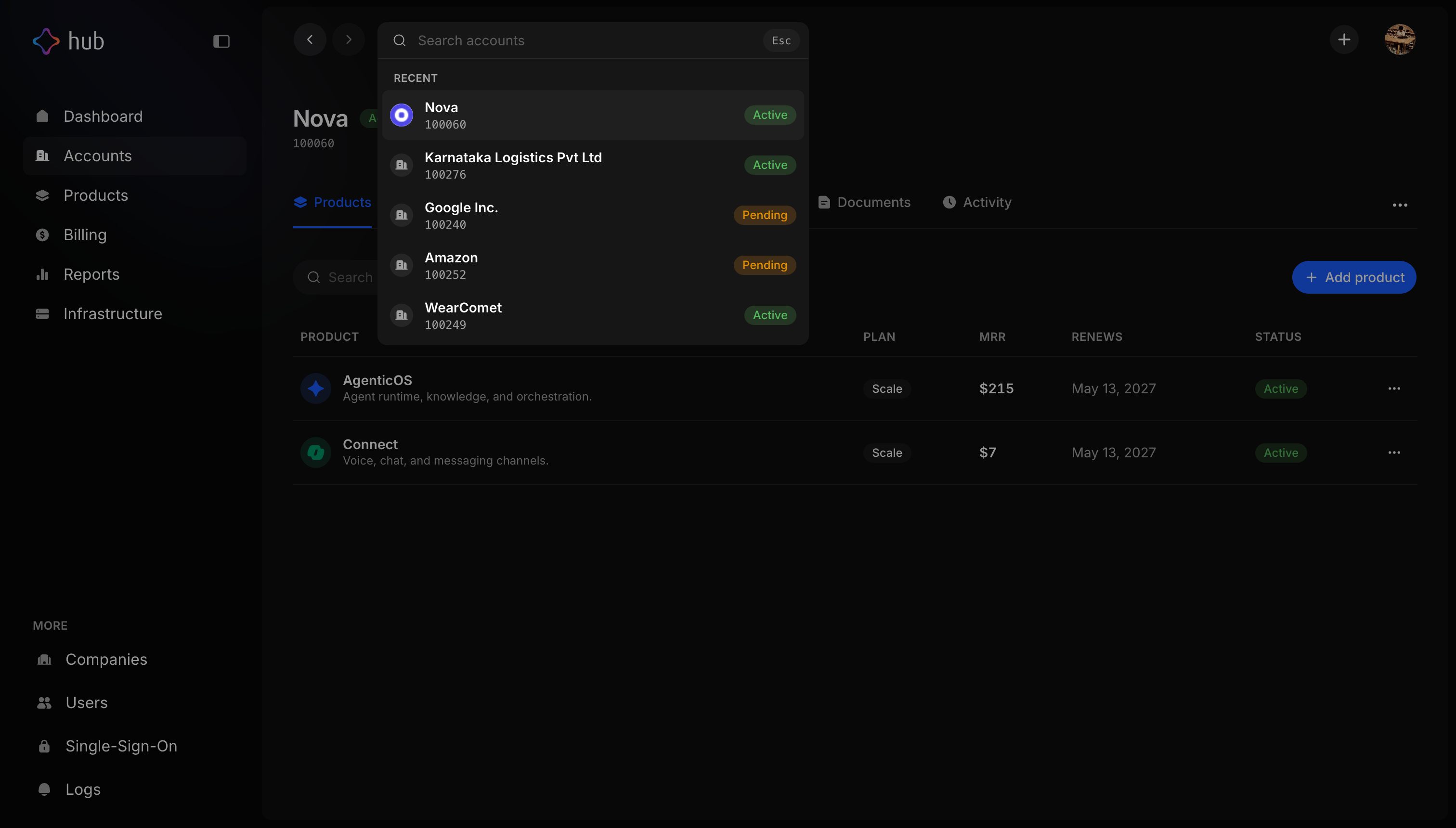Click the magnifier icon in Search accounts
Screen dimensions: 1456x828
pyautogui.click(x=400, y=40)
